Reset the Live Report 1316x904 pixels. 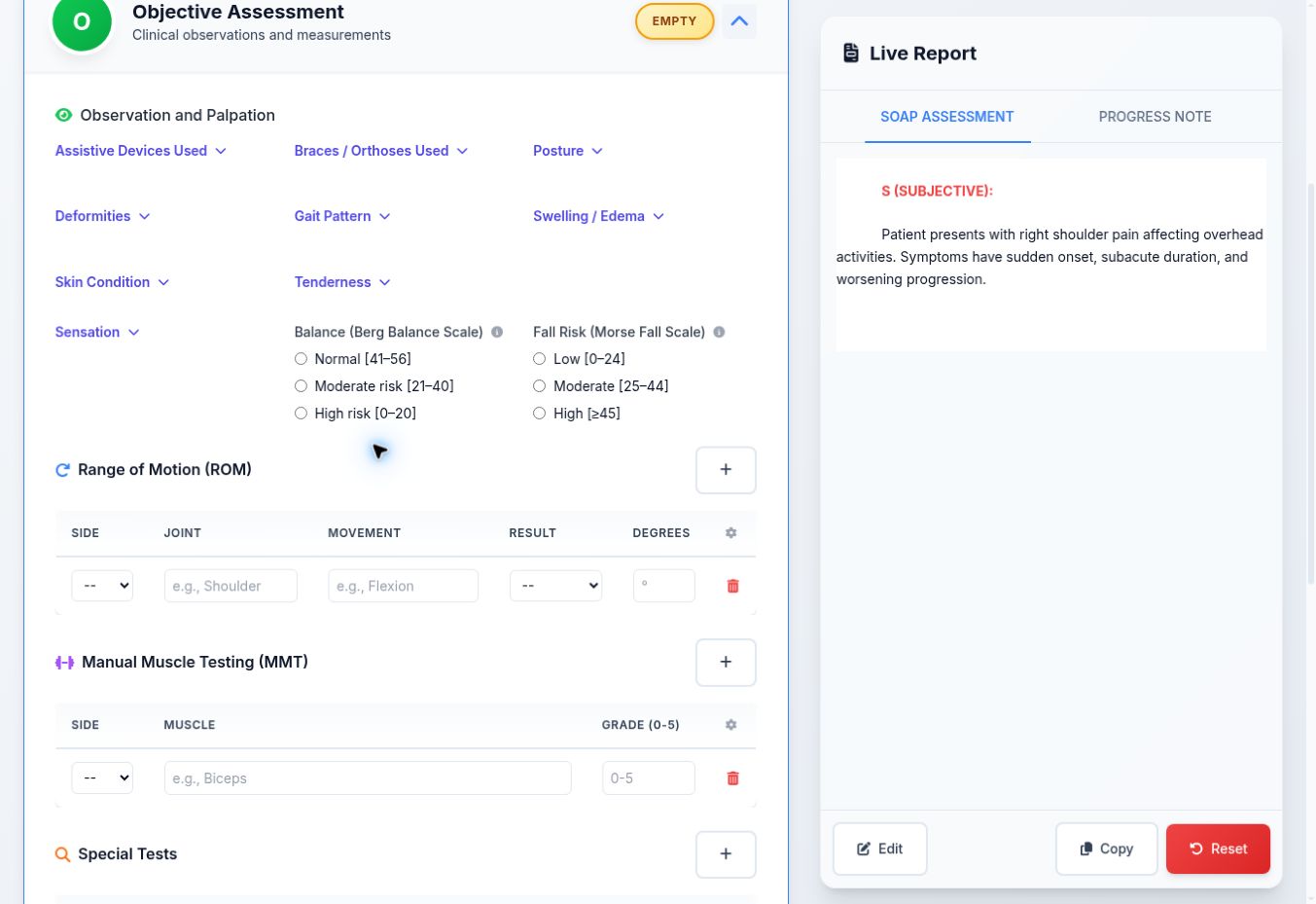pyautogui.click(x=1218, y=849)
